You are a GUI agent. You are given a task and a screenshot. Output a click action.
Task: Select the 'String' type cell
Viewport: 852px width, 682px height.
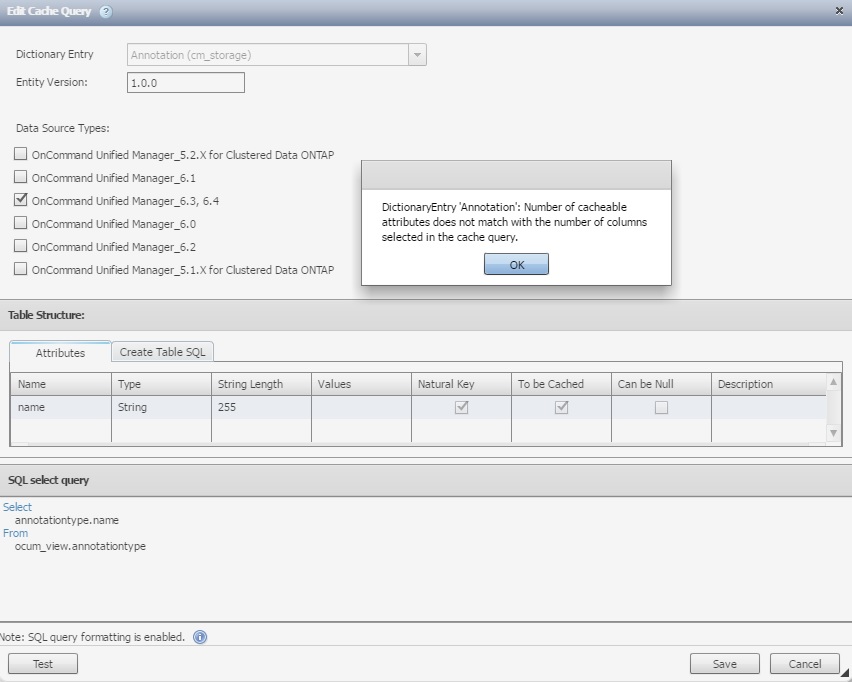tap(161, 407)
